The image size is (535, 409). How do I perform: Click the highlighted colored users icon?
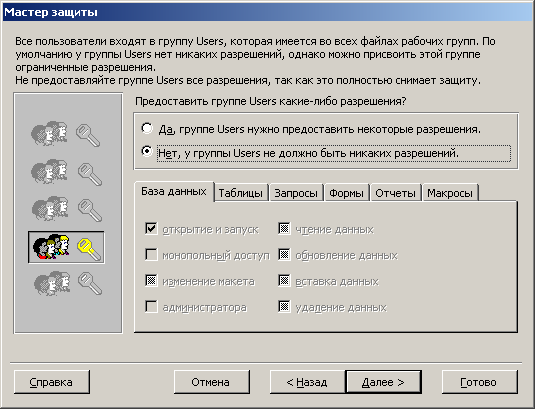tap(51, 247)
